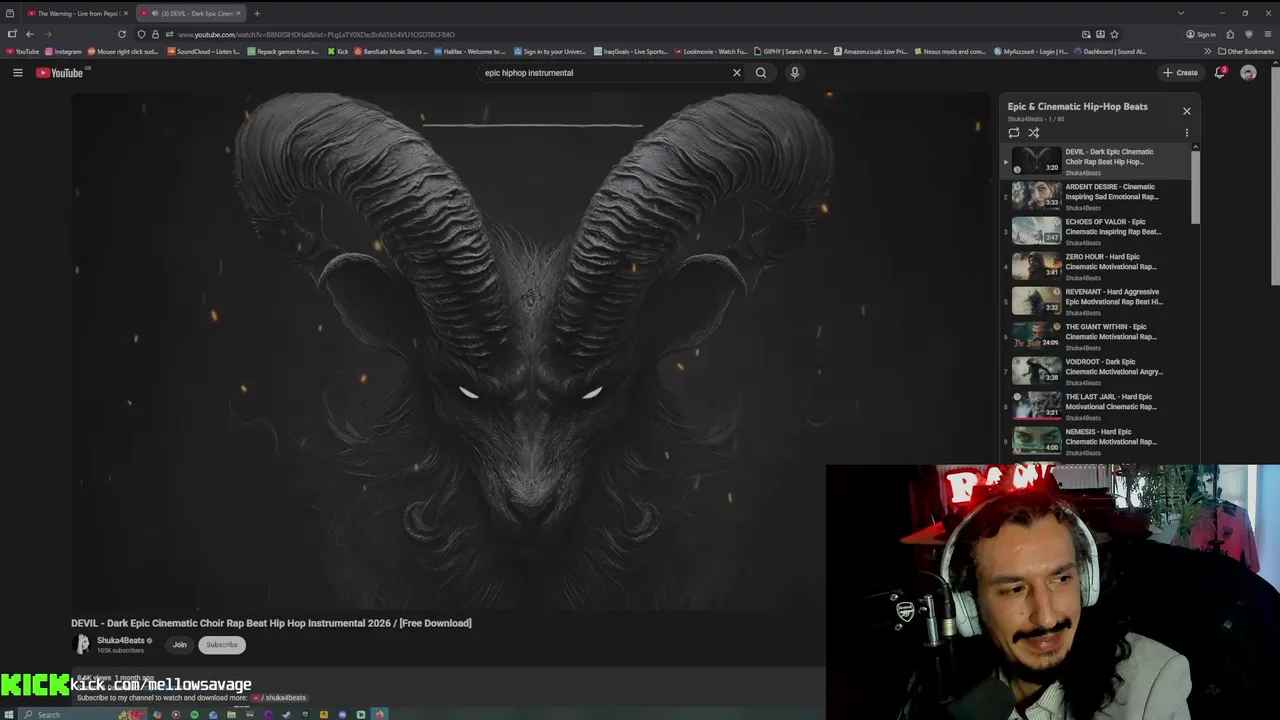
Task: Show more bookmarks chevron
Action: tap(1207, 51)
